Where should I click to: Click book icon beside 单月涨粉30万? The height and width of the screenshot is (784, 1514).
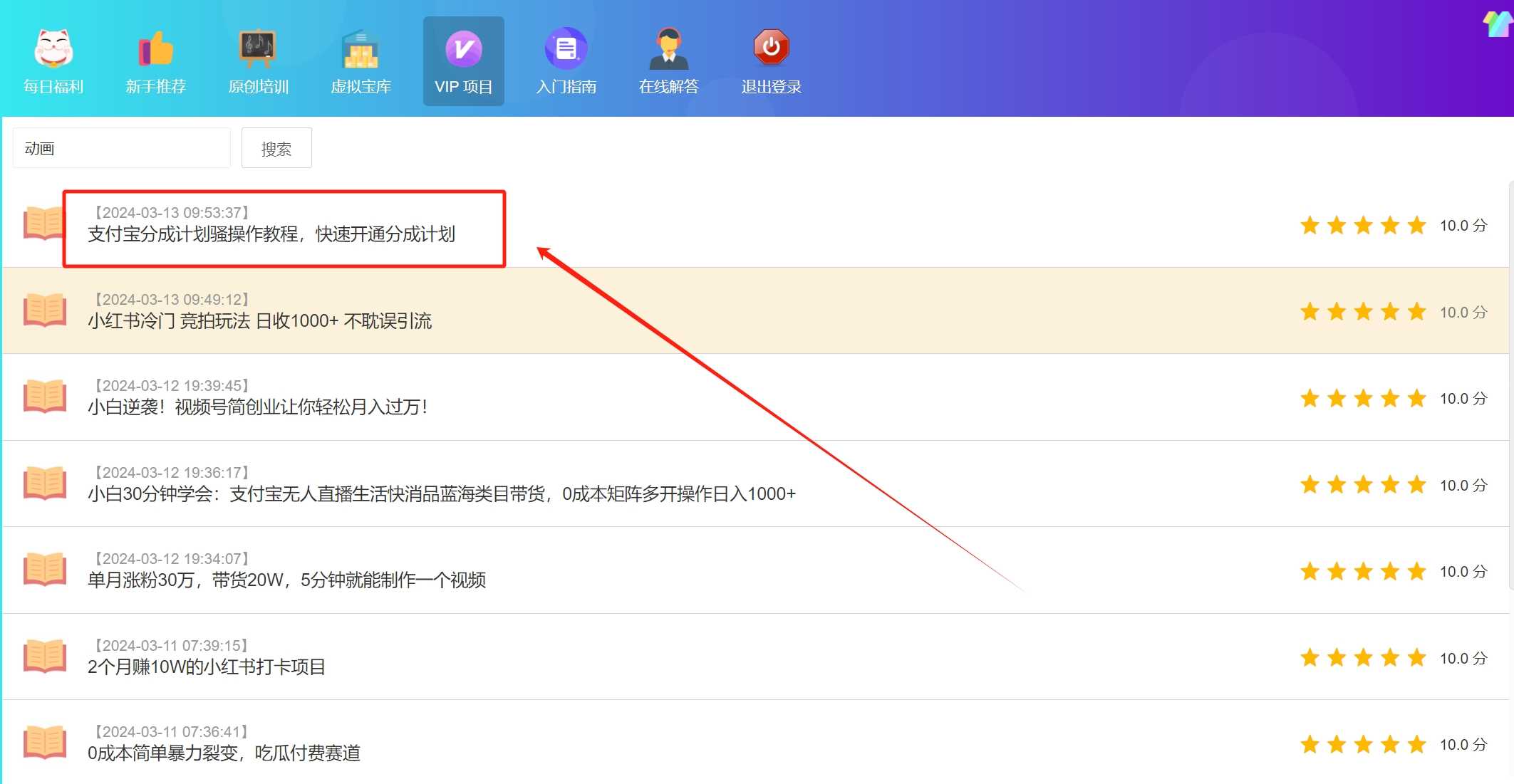tap(45, 569)
